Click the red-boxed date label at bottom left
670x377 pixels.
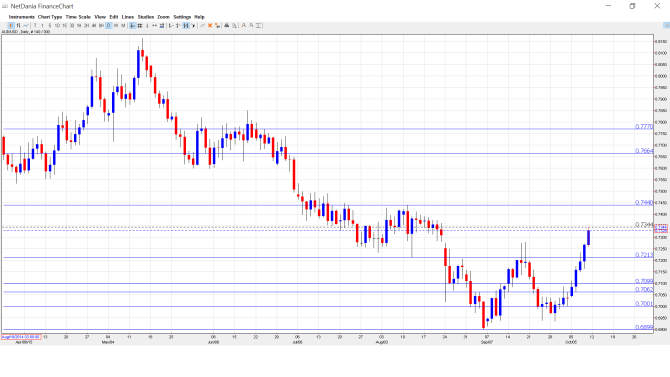point(21,337)
